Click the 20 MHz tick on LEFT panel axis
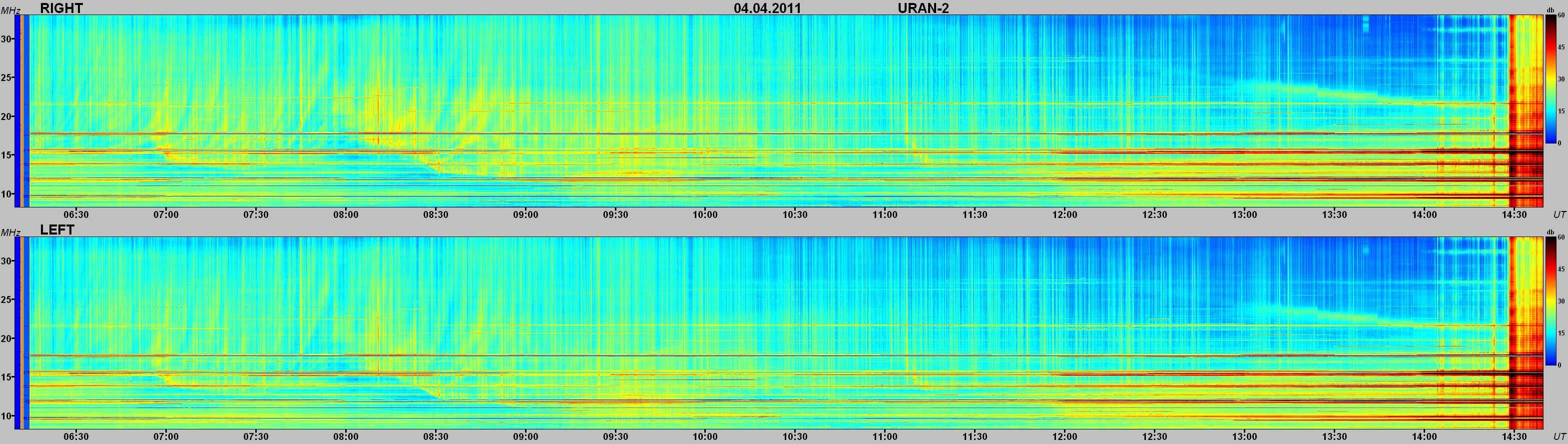This screenshot has height=444, width=1568. 6,338
